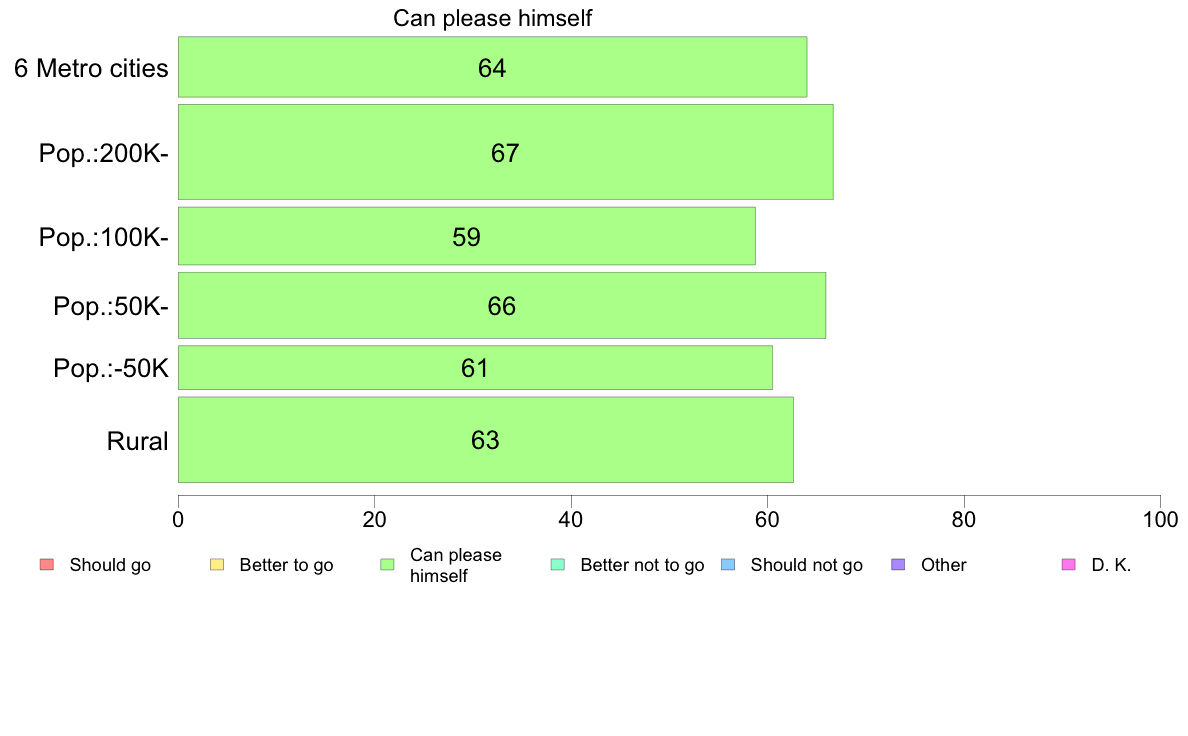
Task: Click the 6 Metro cities axis label
Action: (x=91, y=69)
